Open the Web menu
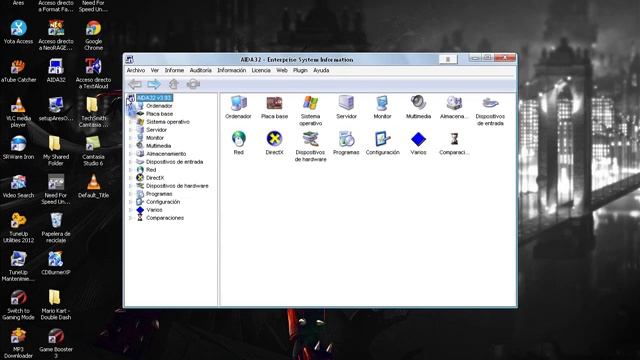The width and height of the screenshot is (640, 360). click(x=282, y=70)
